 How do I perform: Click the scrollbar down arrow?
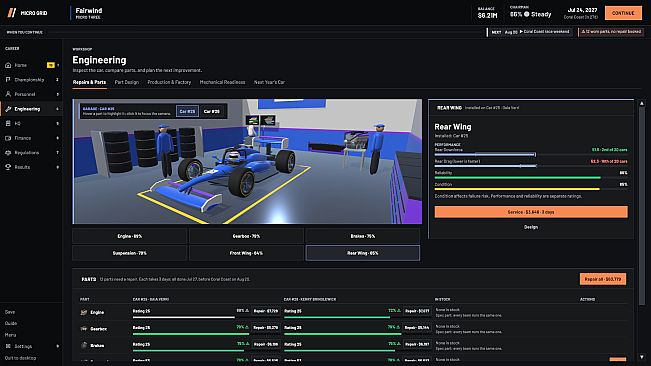[x=642, y=357]
